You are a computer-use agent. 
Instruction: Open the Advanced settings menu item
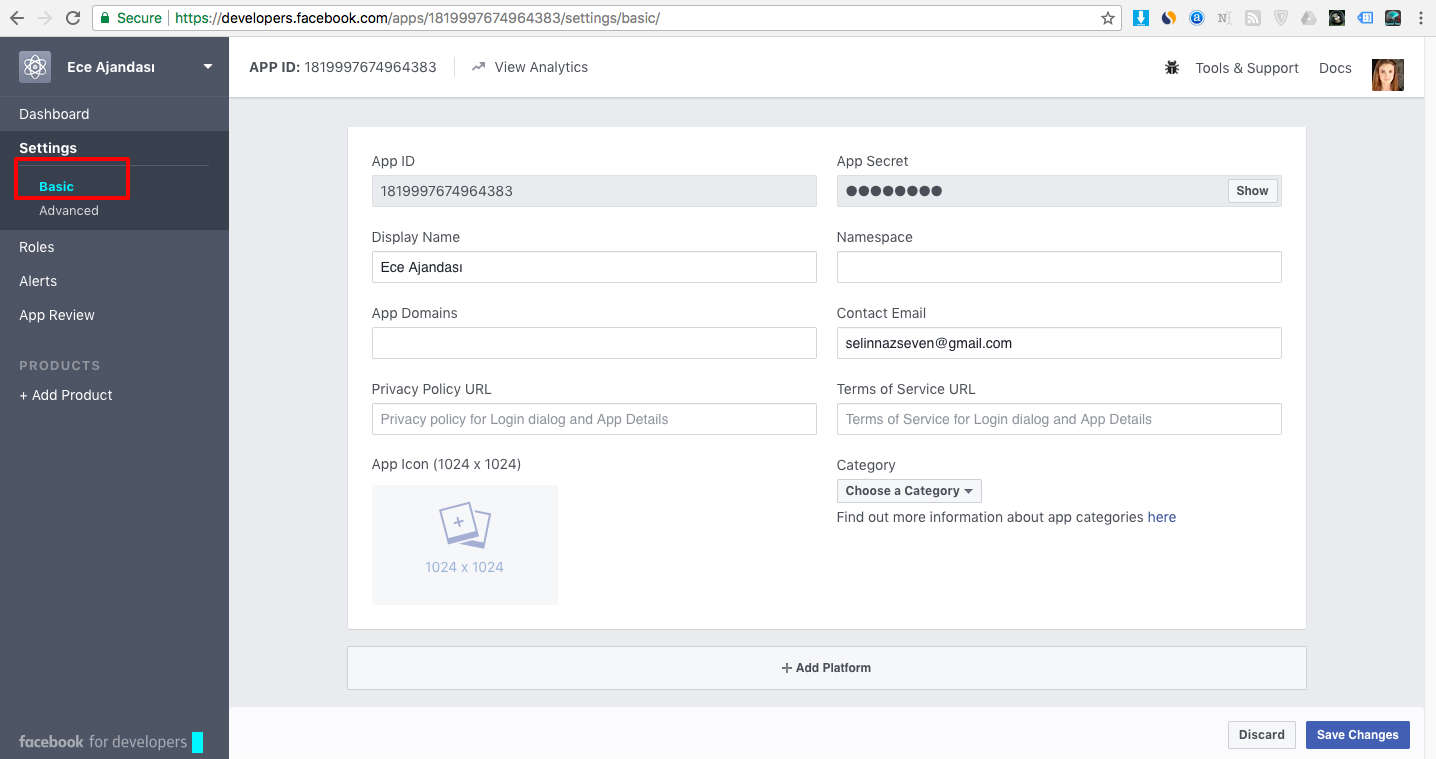pyautogui.click(x=69, y=211)
